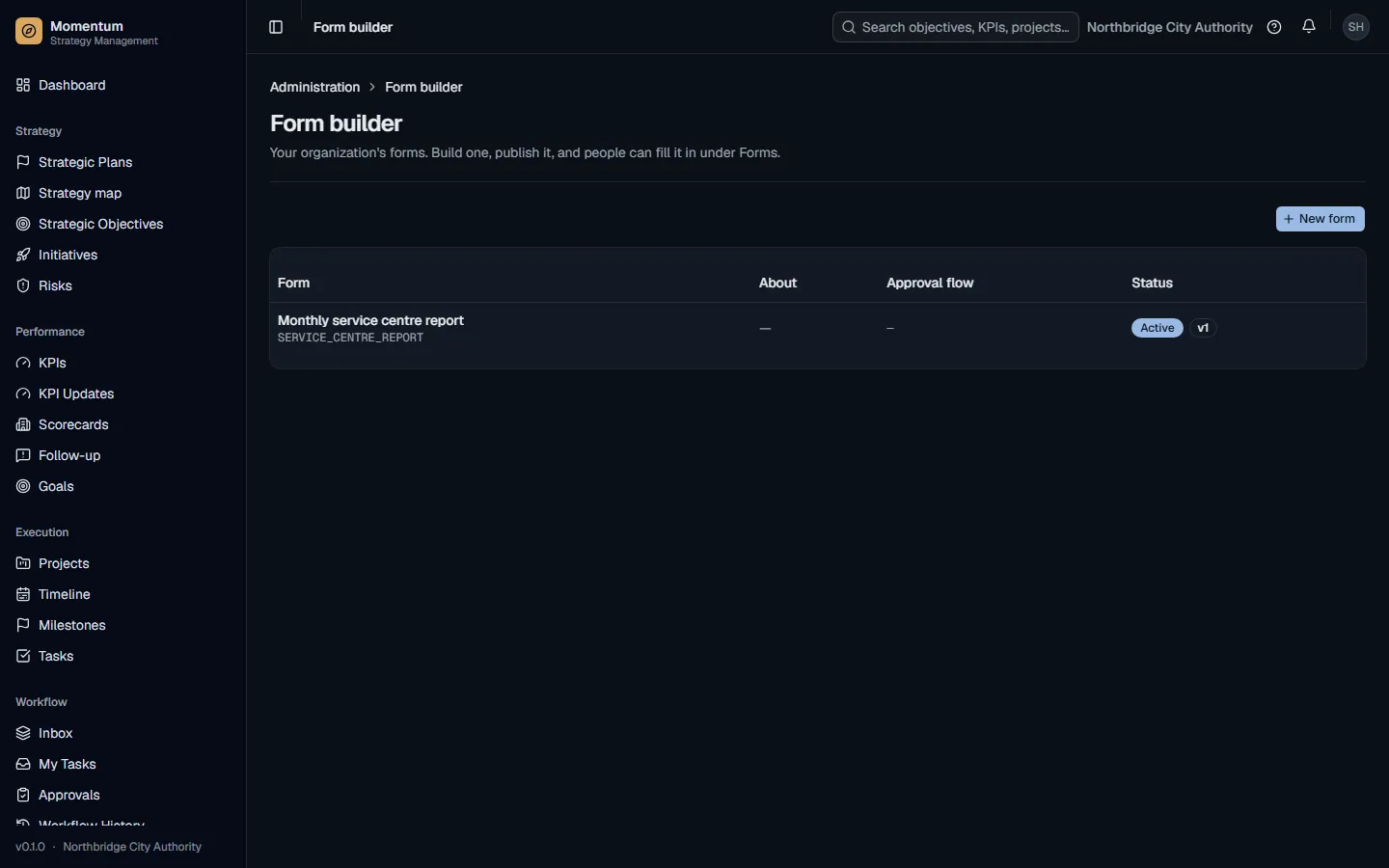The width and height of the screenshot is (1389, 868).
Task: Click the Timeline calendar icon
Action: [x=23, y=594]
